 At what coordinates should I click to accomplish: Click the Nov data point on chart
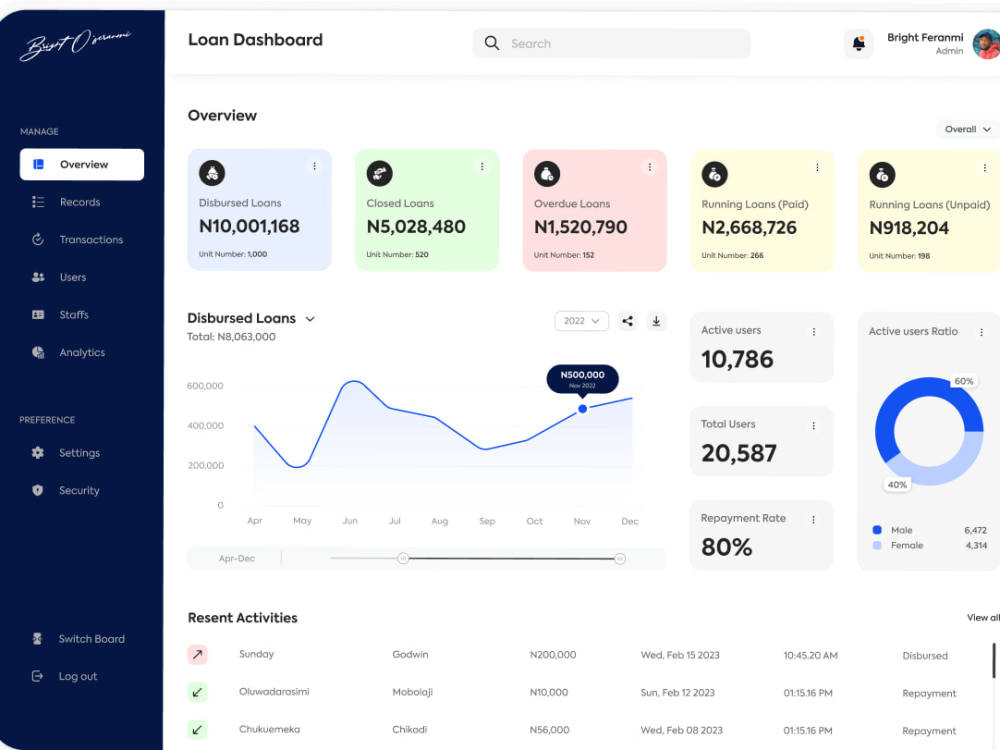coord(582,409)
